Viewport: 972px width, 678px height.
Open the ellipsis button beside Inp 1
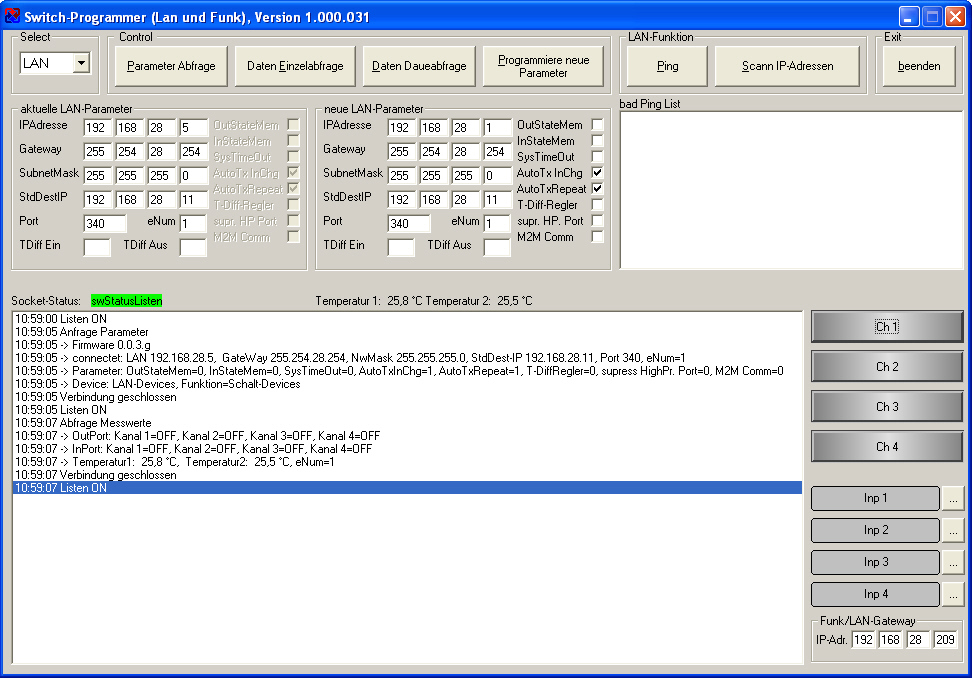point(953,498)
